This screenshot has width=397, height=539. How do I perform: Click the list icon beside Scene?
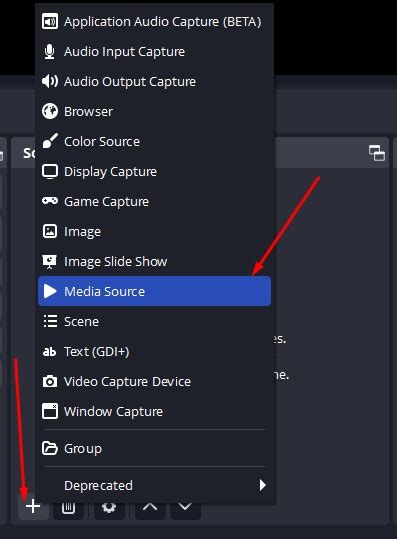(x=50, y=321)
